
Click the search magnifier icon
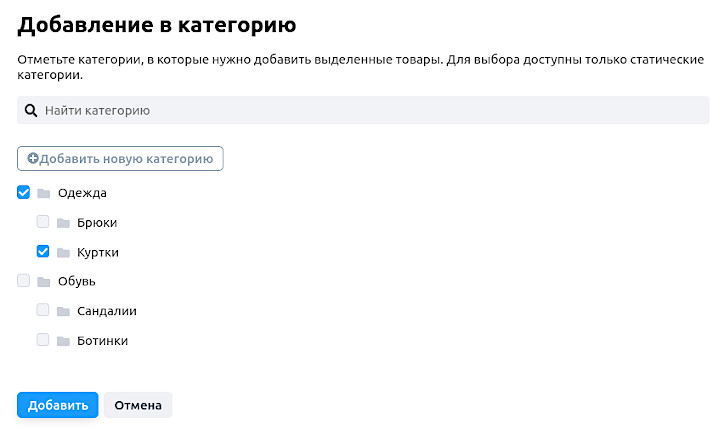[x=31, y=111]
